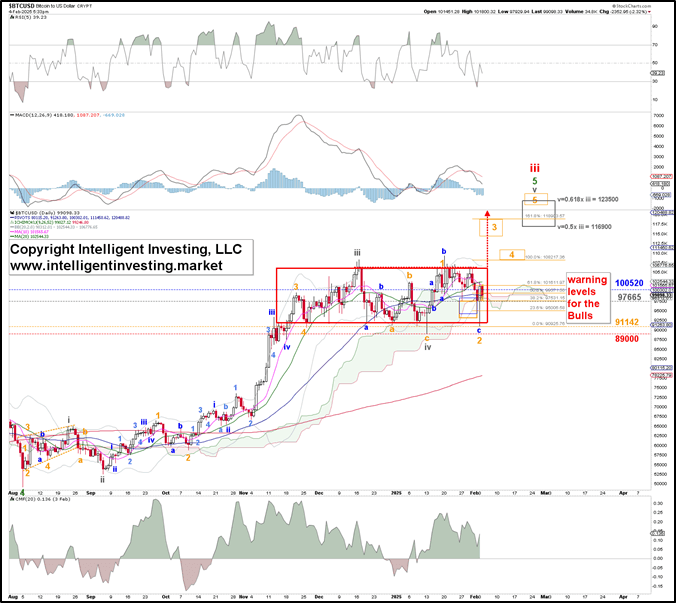Click the gray 'iii' wave label at December high

(357, 253)
